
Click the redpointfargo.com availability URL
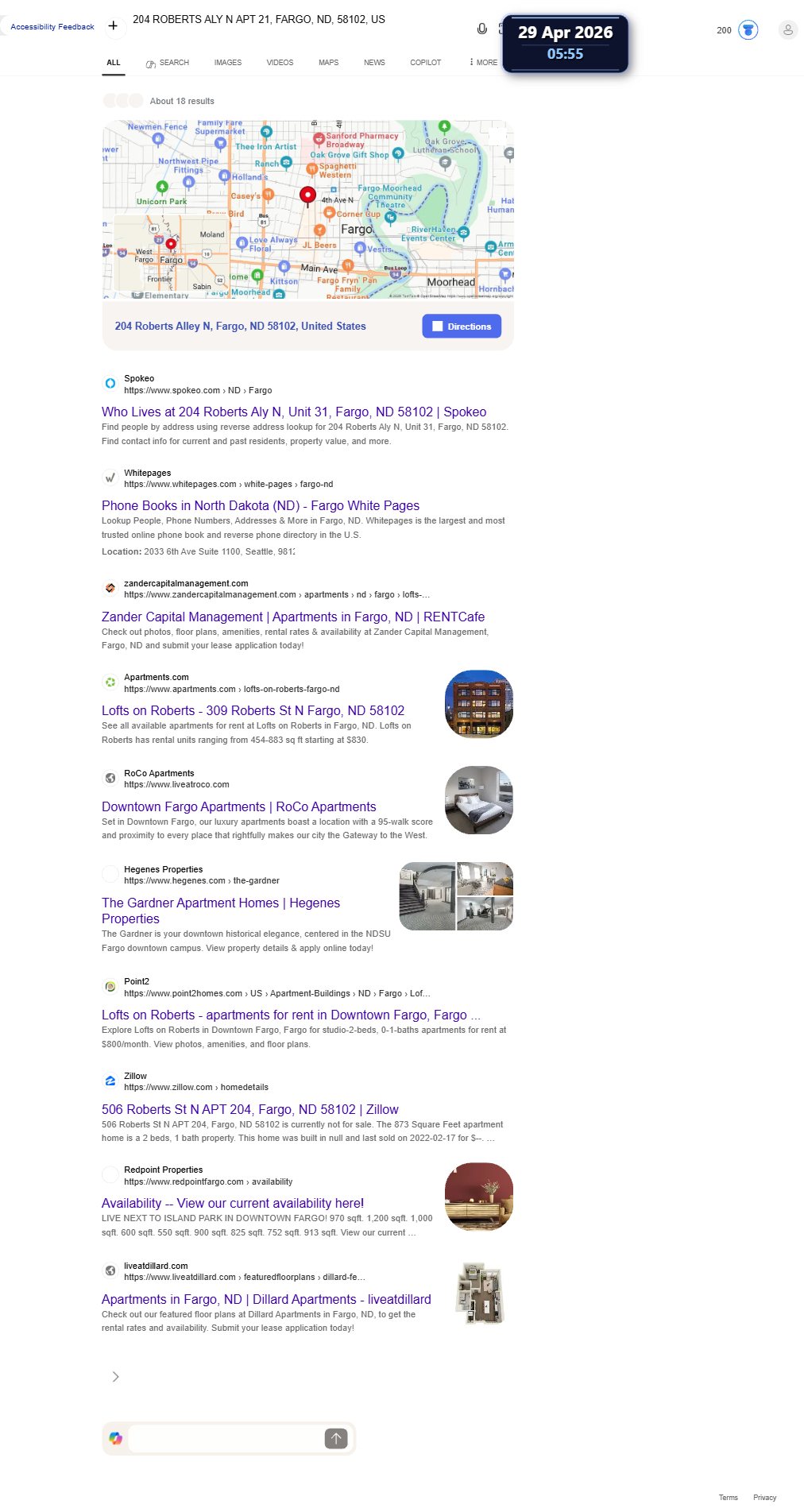[x=208, y=1182]
